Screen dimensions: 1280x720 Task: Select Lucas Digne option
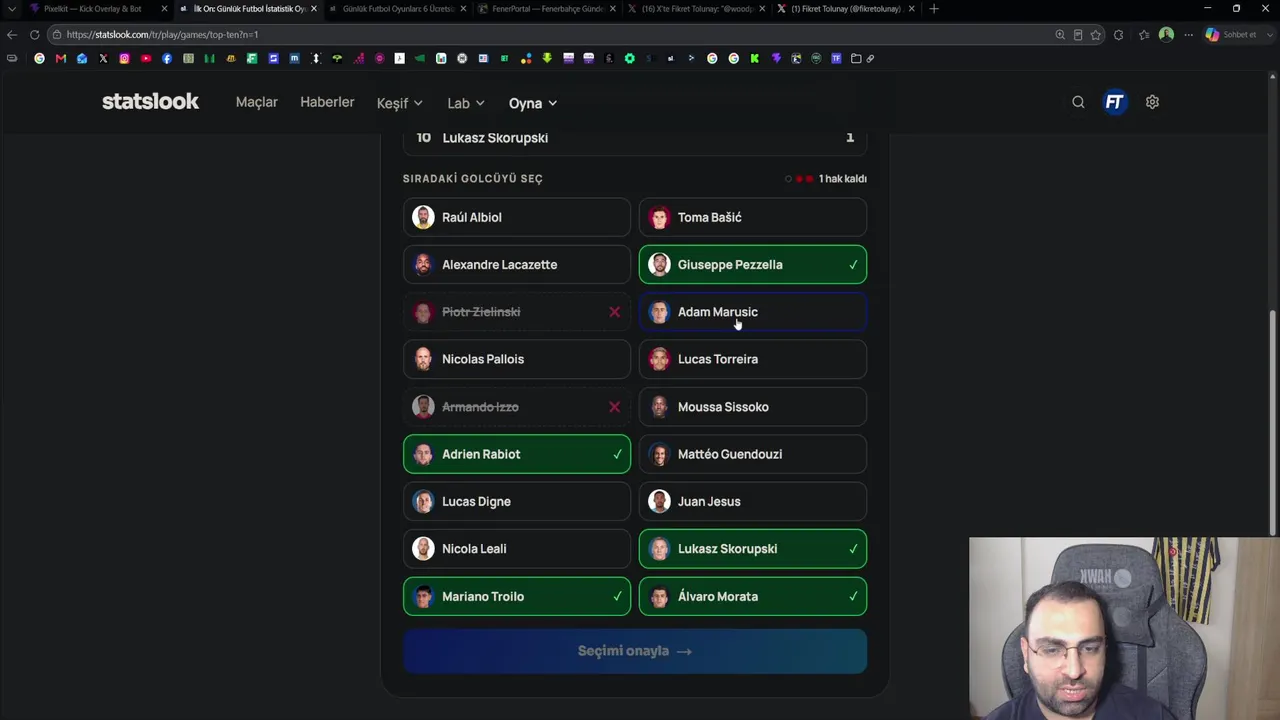tap(517, 501)
